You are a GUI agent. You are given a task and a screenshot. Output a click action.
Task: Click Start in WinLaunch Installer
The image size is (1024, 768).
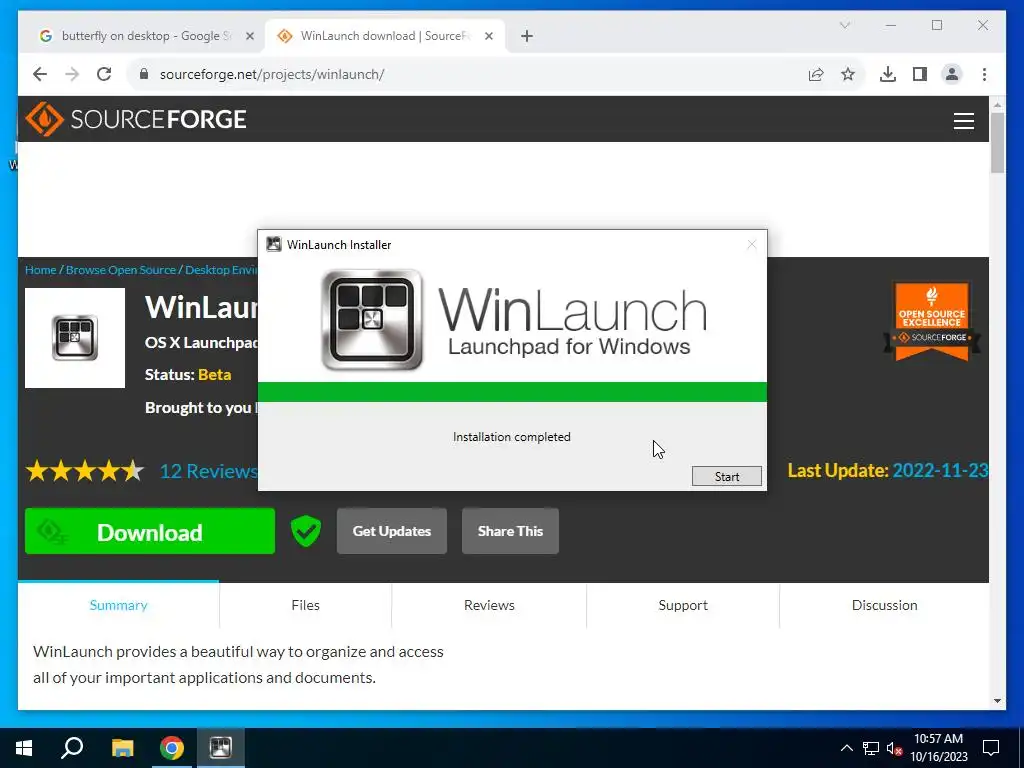[726, 476]
